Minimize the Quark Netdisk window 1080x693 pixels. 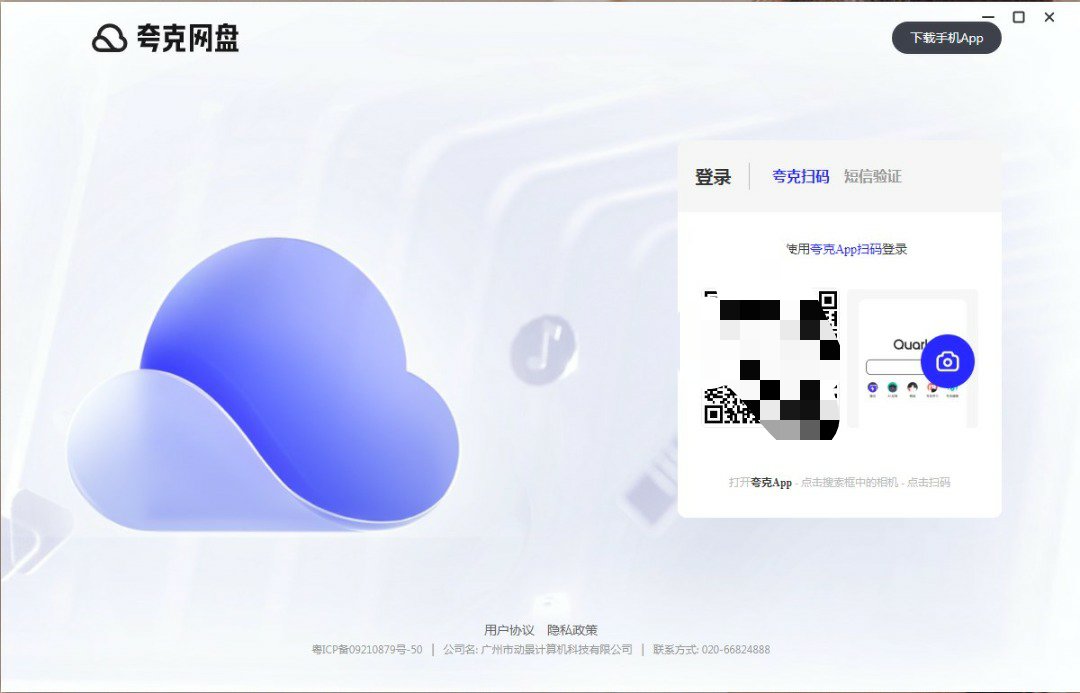click(x=988, y=17)
